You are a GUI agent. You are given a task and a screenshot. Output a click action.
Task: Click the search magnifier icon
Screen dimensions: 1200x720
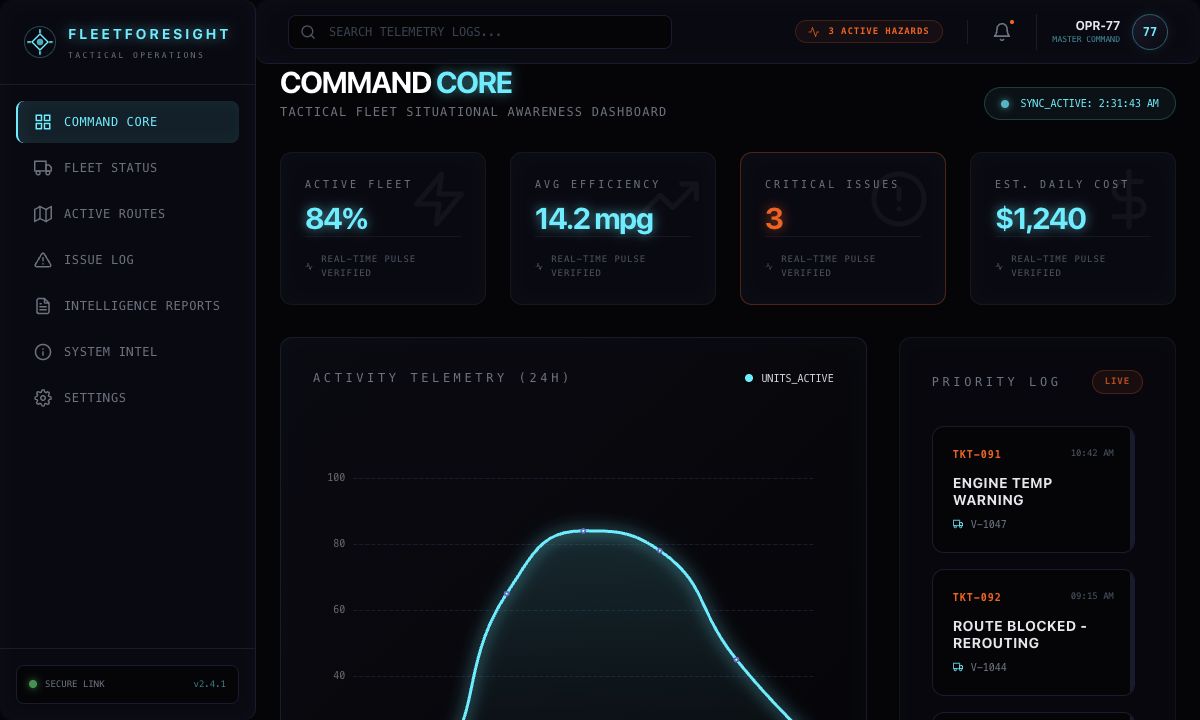pyautogui.click(x=308, y=32)
